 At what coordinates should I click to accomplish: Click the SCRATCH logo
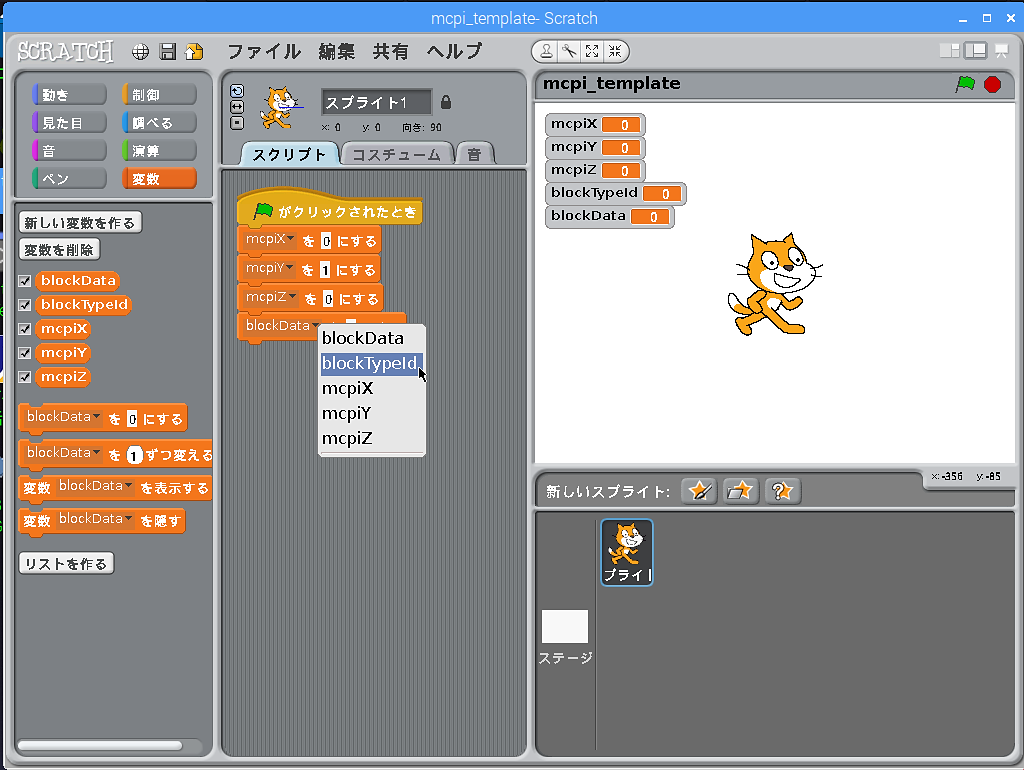click(65, 52)
